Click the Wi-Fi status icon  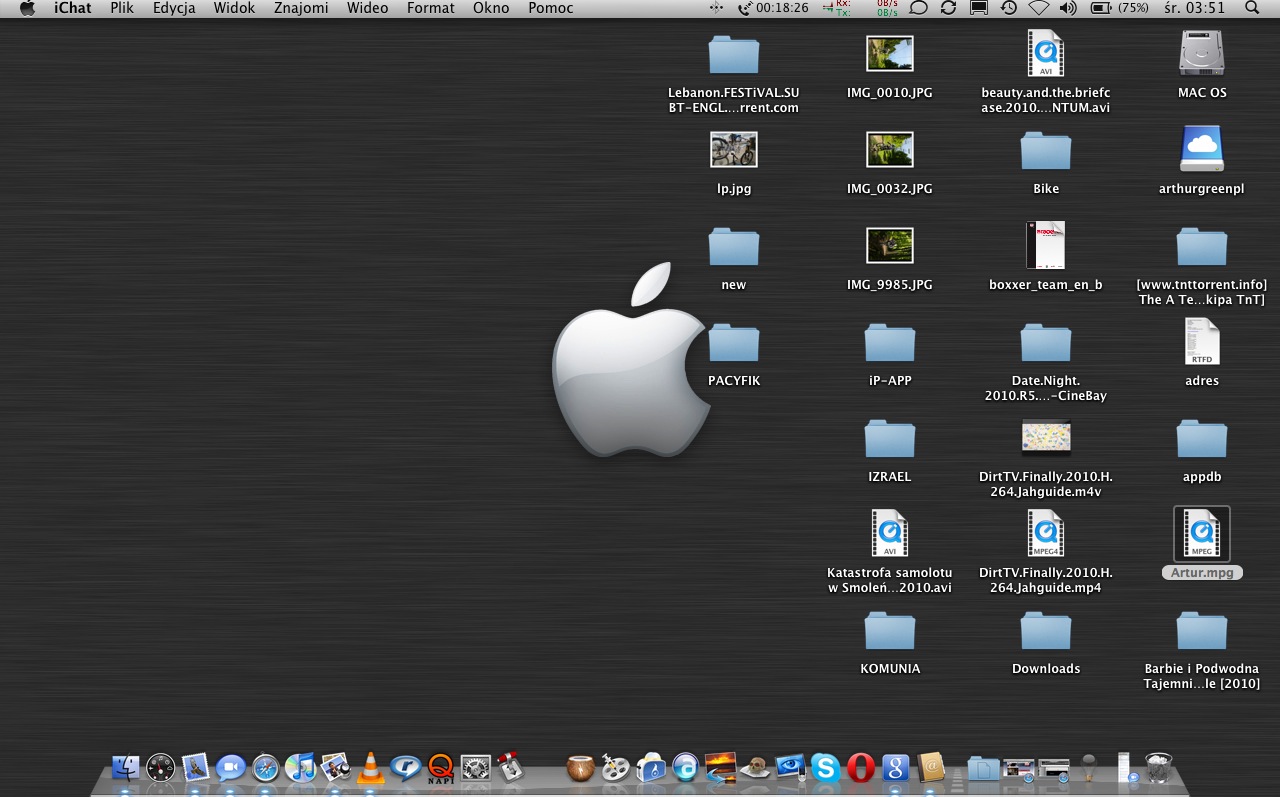1039,8
